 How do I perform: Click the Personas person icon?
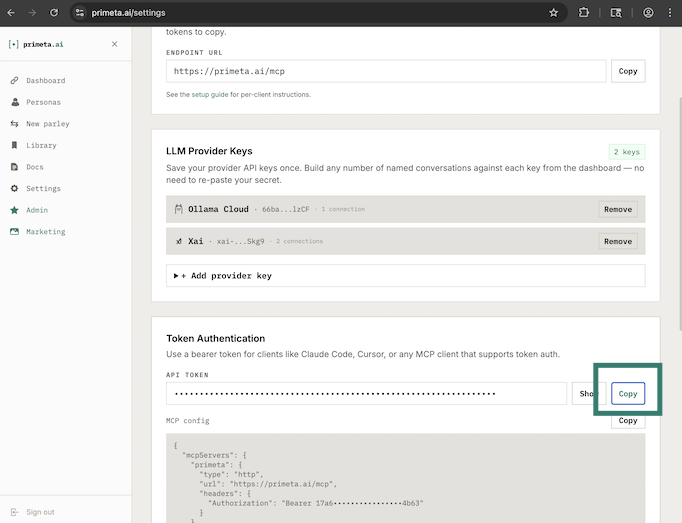click(15, 102)
